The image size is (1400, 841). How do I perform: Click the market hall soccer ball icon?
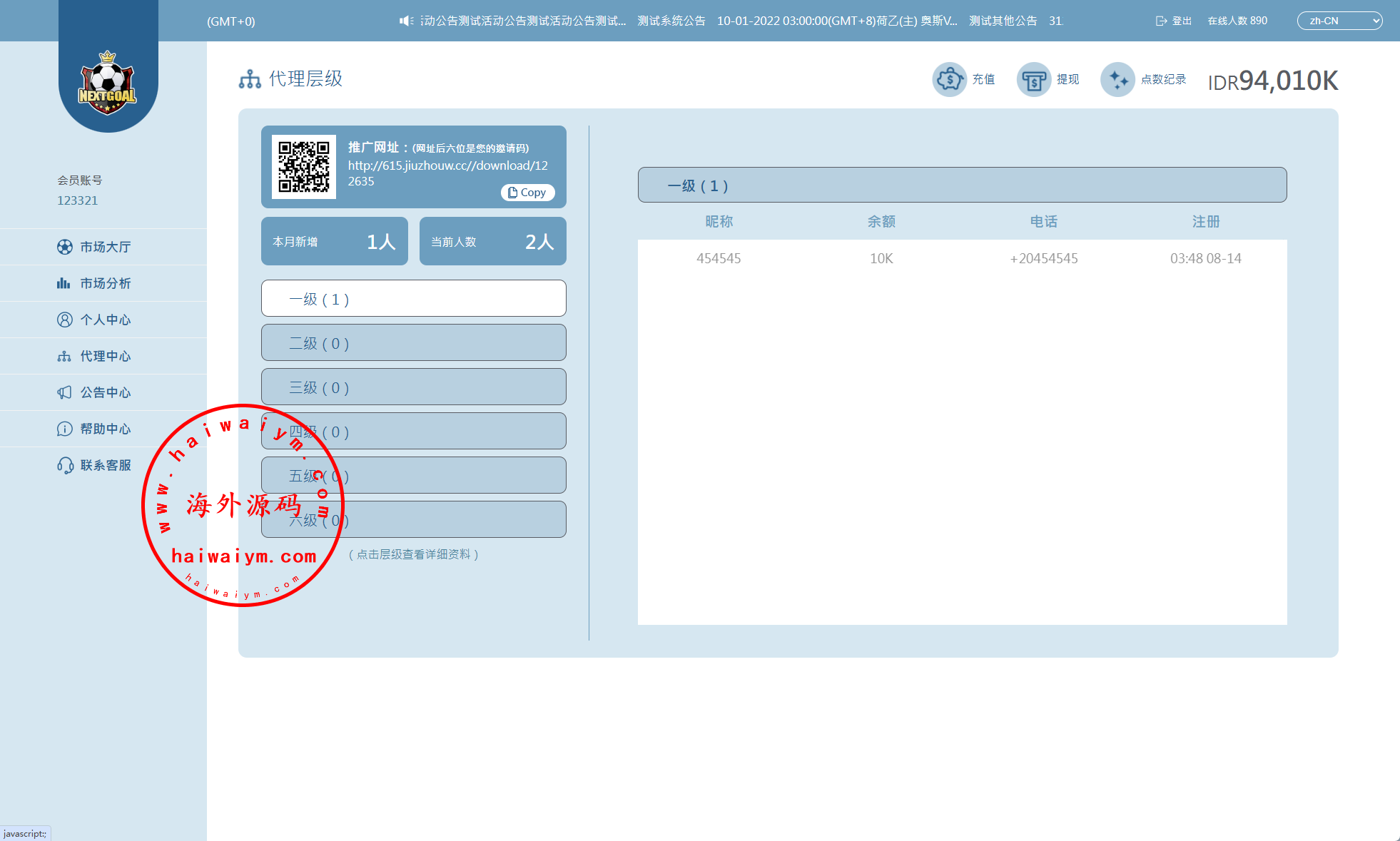(x=65, y=247)
